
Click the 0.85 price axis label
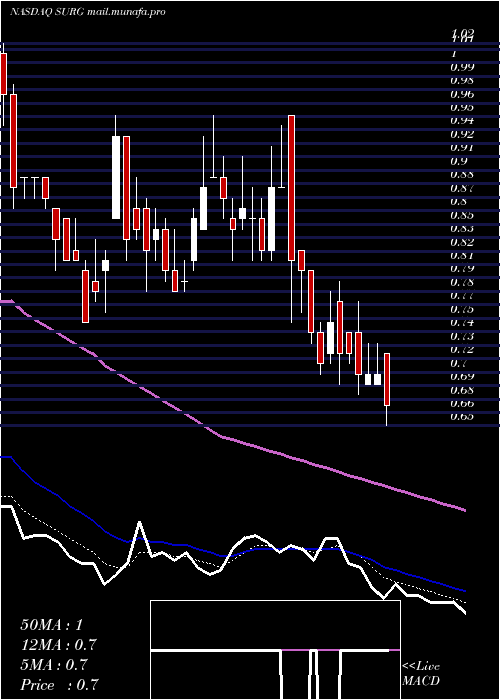click(462, 215)
